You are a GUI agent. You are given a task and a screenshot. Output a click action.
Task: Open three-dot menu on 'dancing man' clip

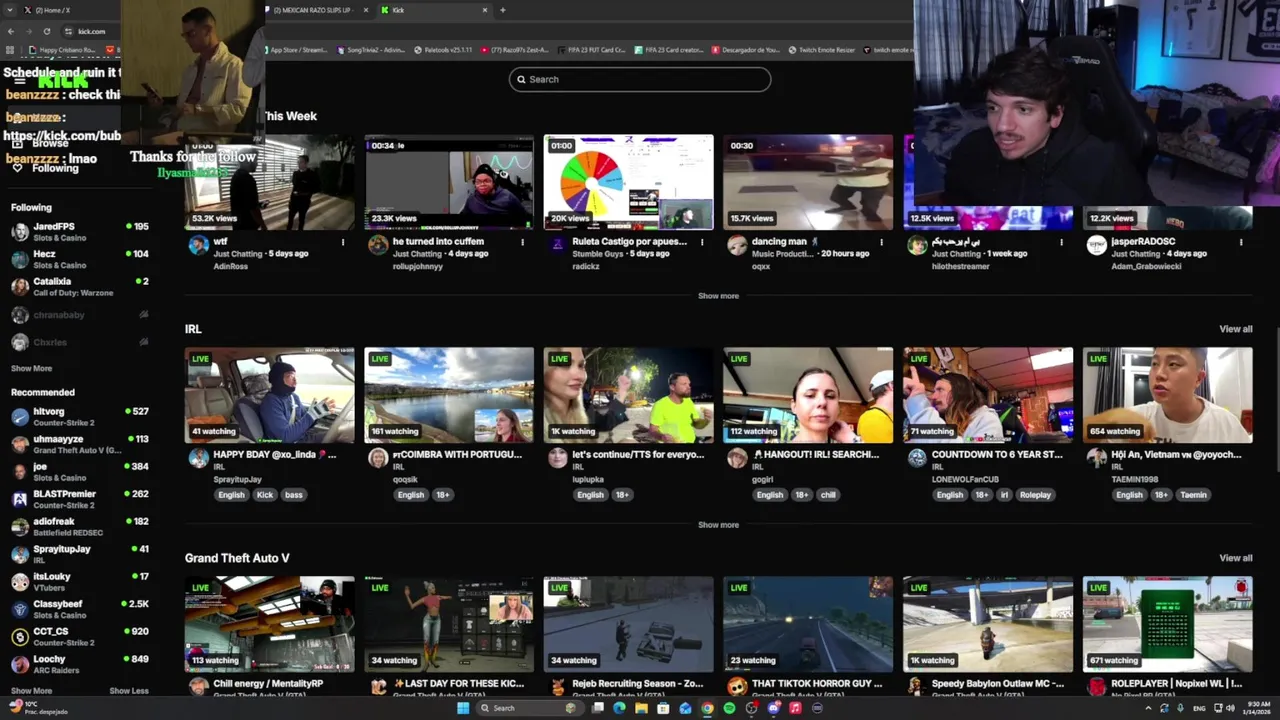(881, 242)
